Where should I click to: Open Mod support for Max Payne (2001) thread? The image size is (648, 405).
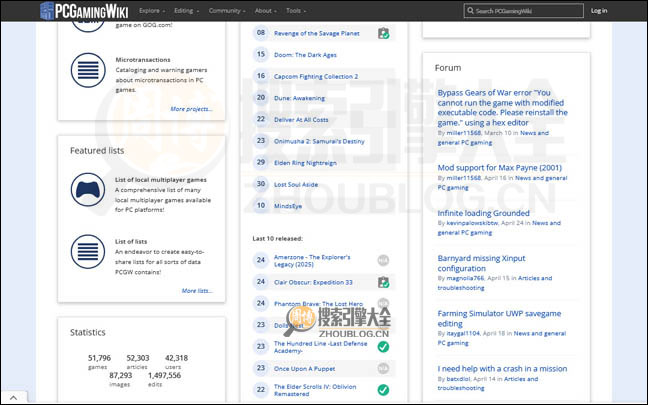pyautogui.click(x=500, y=167)
